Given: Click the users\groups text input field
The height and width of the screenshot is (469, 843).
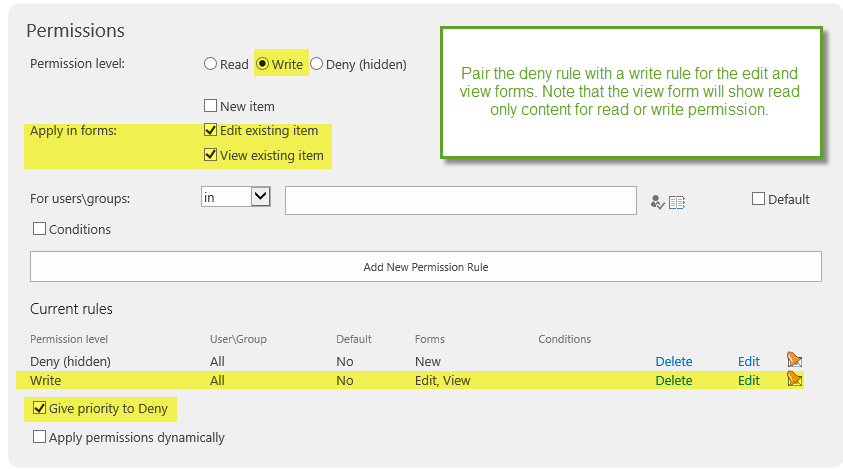Looking at the screenshot, I should [461, 201].
